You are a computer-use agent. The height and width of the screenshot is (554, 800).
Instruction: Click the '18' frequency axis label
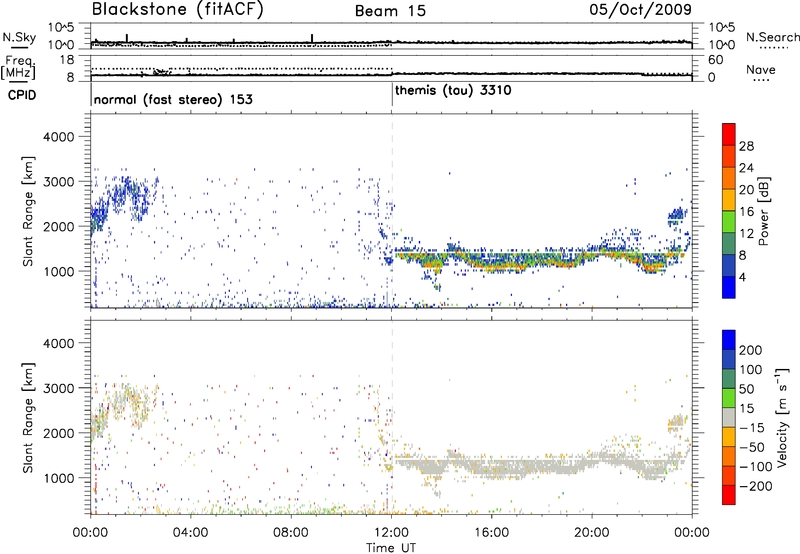[67, 60]
